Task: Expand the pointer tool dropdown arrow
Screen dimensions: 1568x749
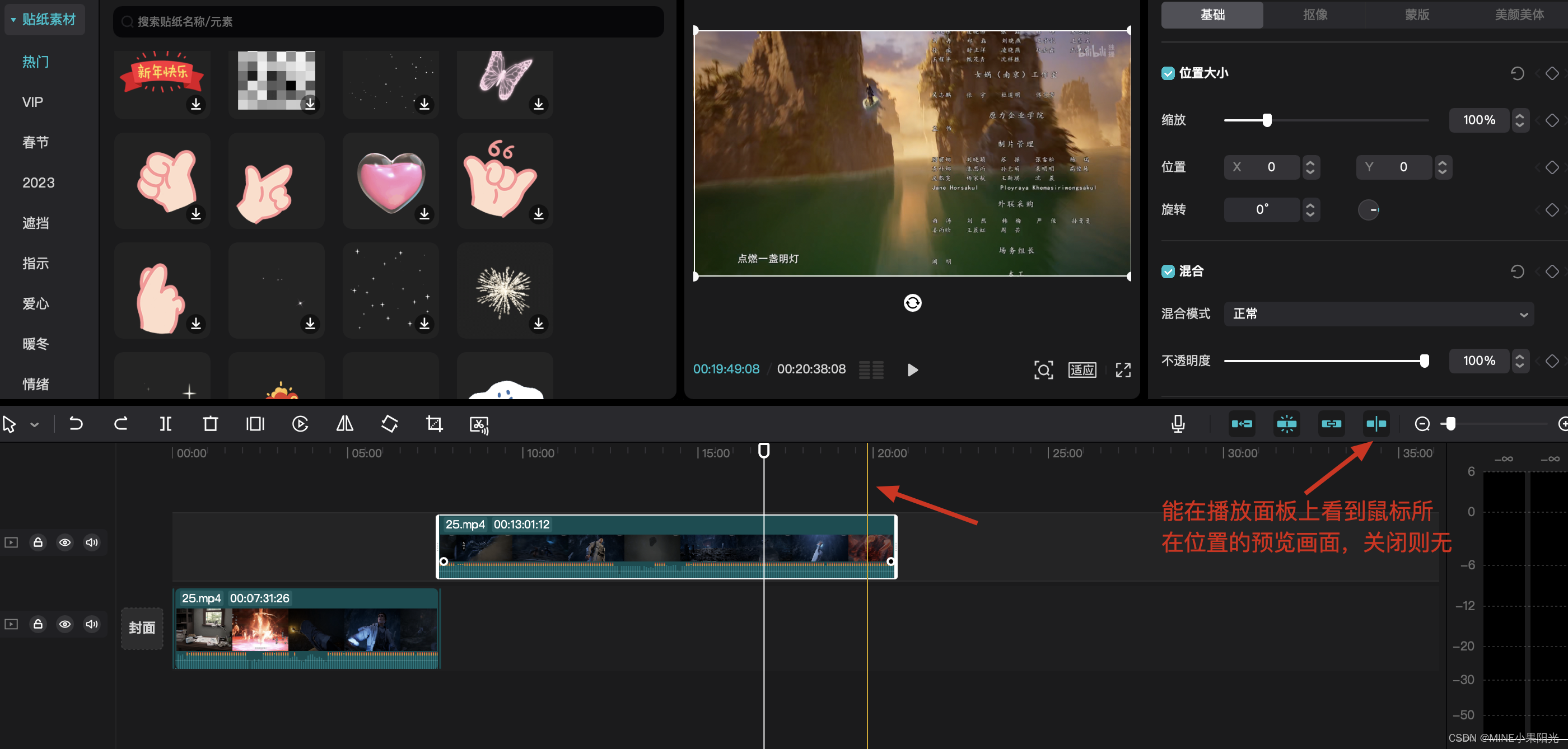Action: coord(35,425)
